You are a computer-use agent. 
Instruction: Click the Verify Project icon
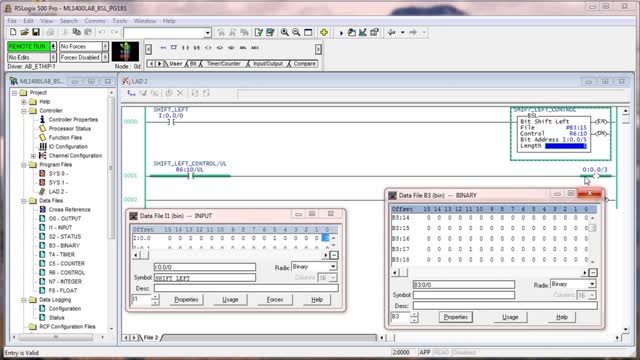tap(270, 32)
